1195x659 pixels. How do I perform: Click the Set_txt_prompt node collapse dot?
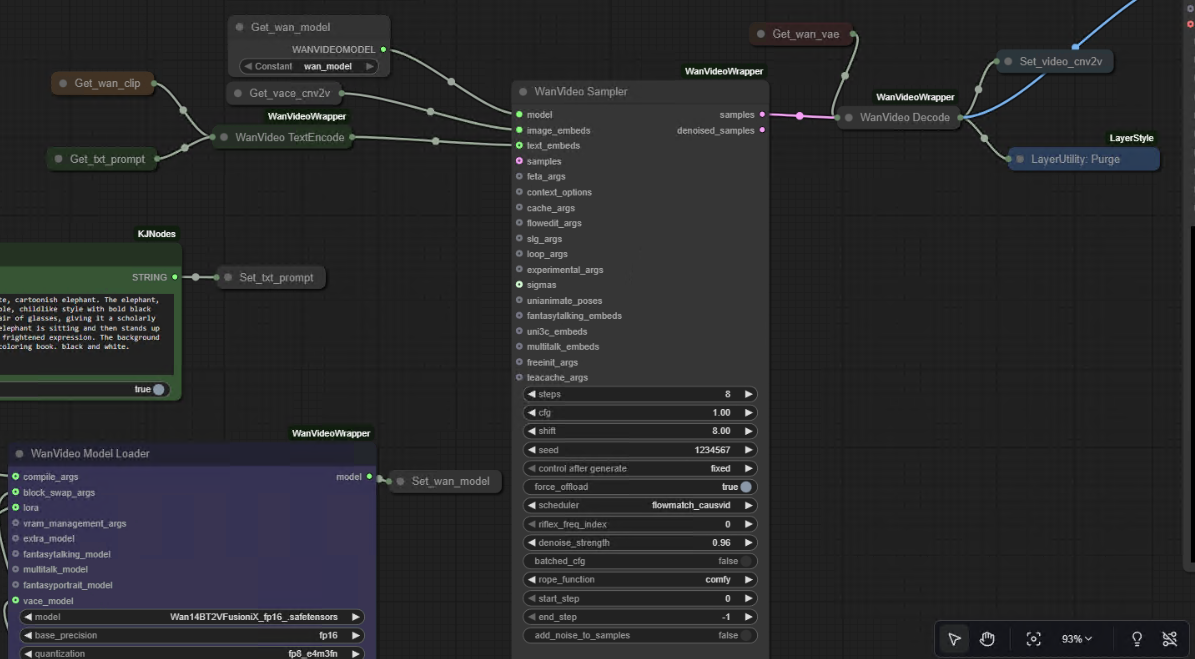pyautogui.click(x=228, y=277)
